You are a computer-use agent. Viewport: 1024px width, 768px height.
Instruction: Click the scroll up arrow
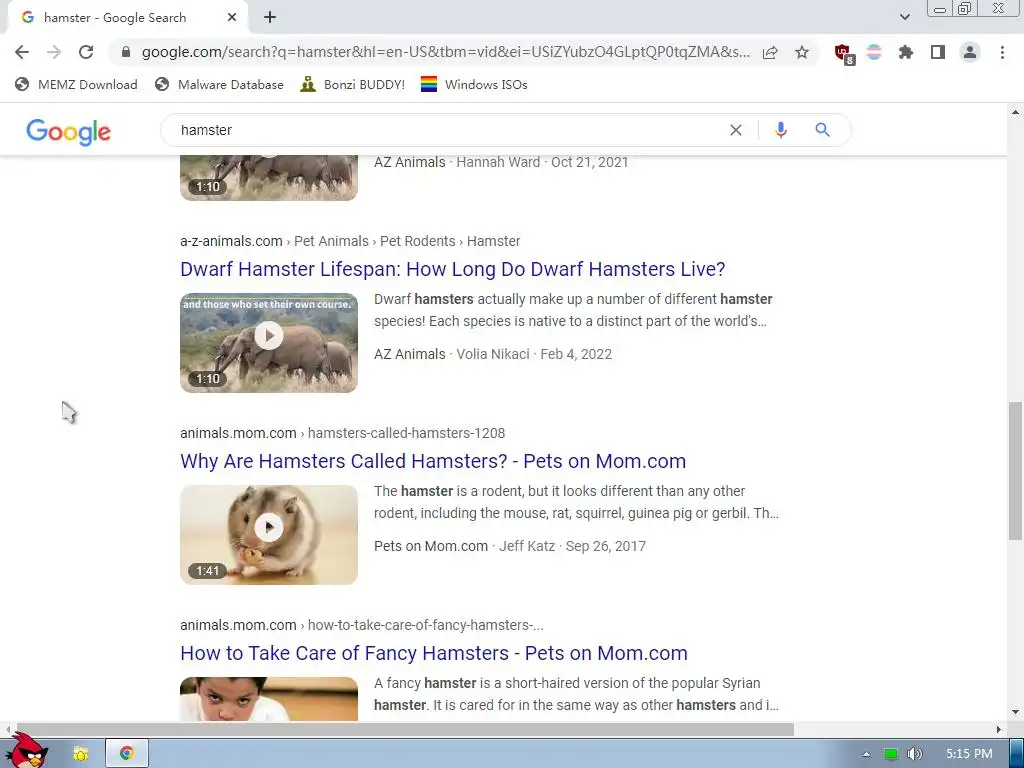point(1015,112)
